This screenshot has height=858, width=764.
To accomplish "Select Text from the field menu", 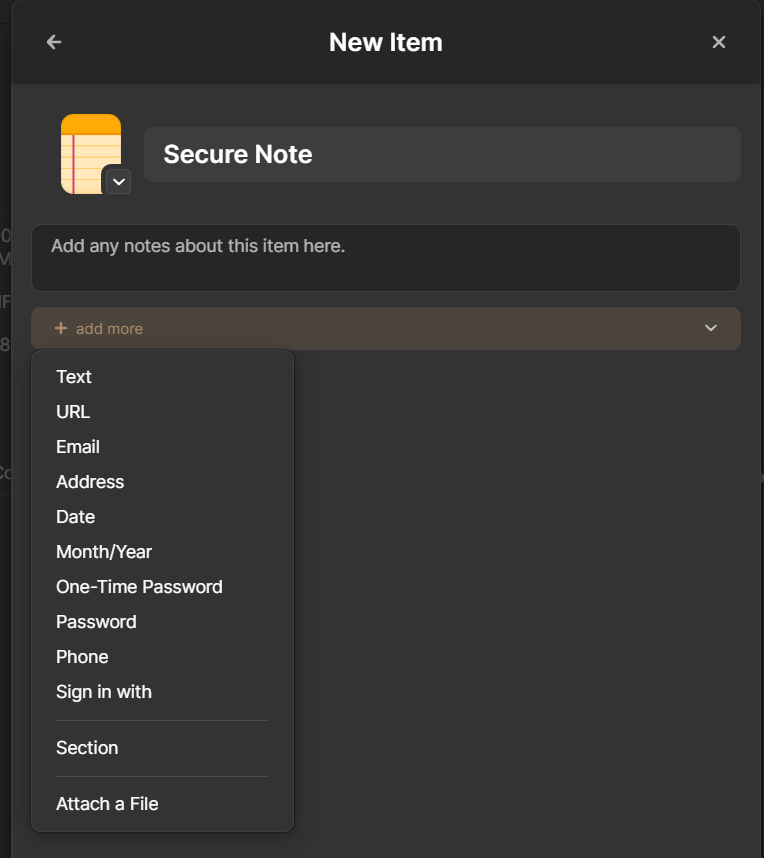I will [74, 377].
